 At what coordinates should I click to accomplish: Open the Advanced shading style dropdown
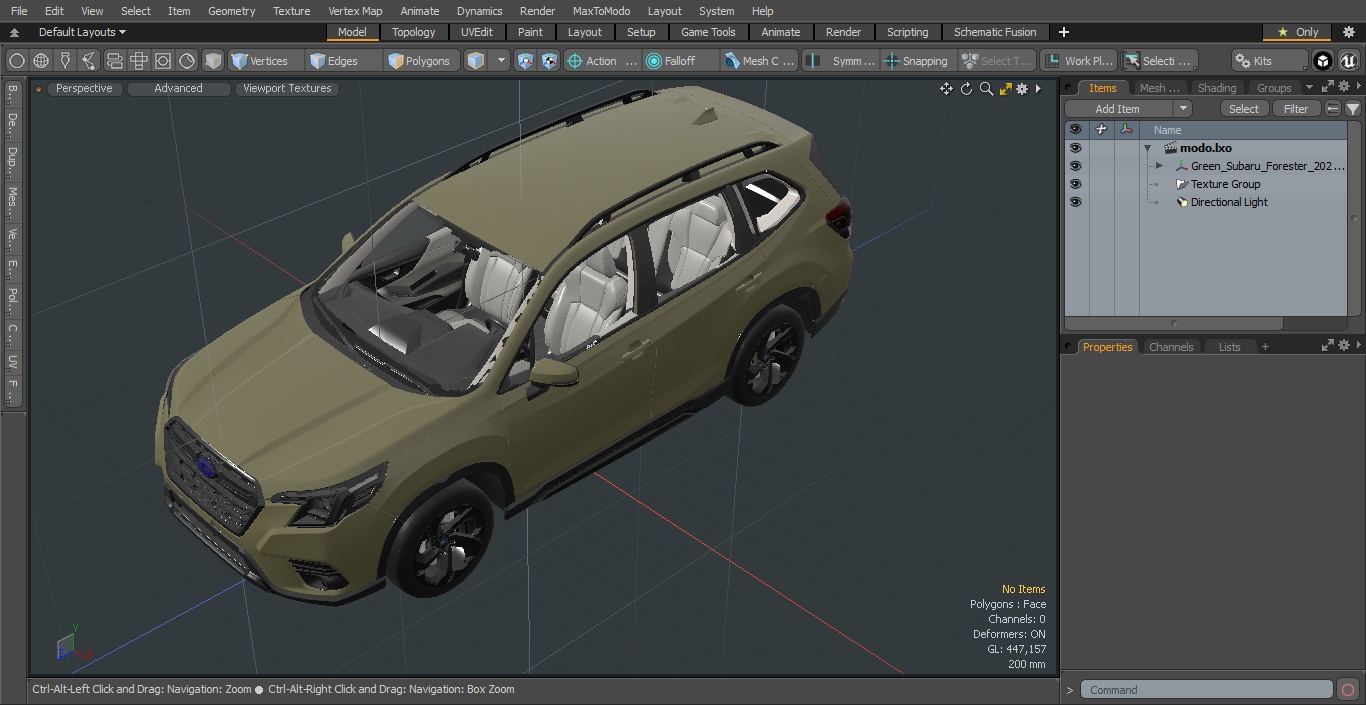[178, 89]
